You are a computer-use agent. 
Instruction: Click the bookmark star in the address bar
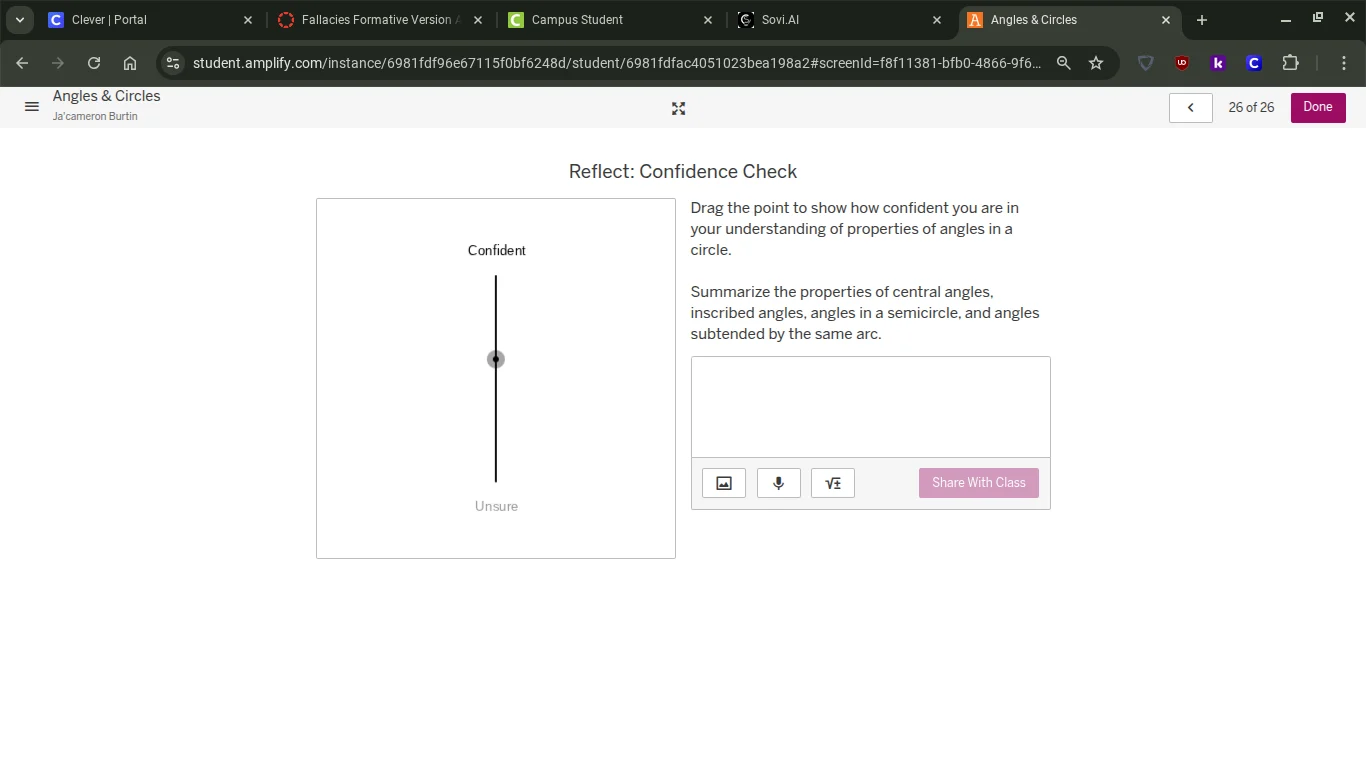(1096, 62)
